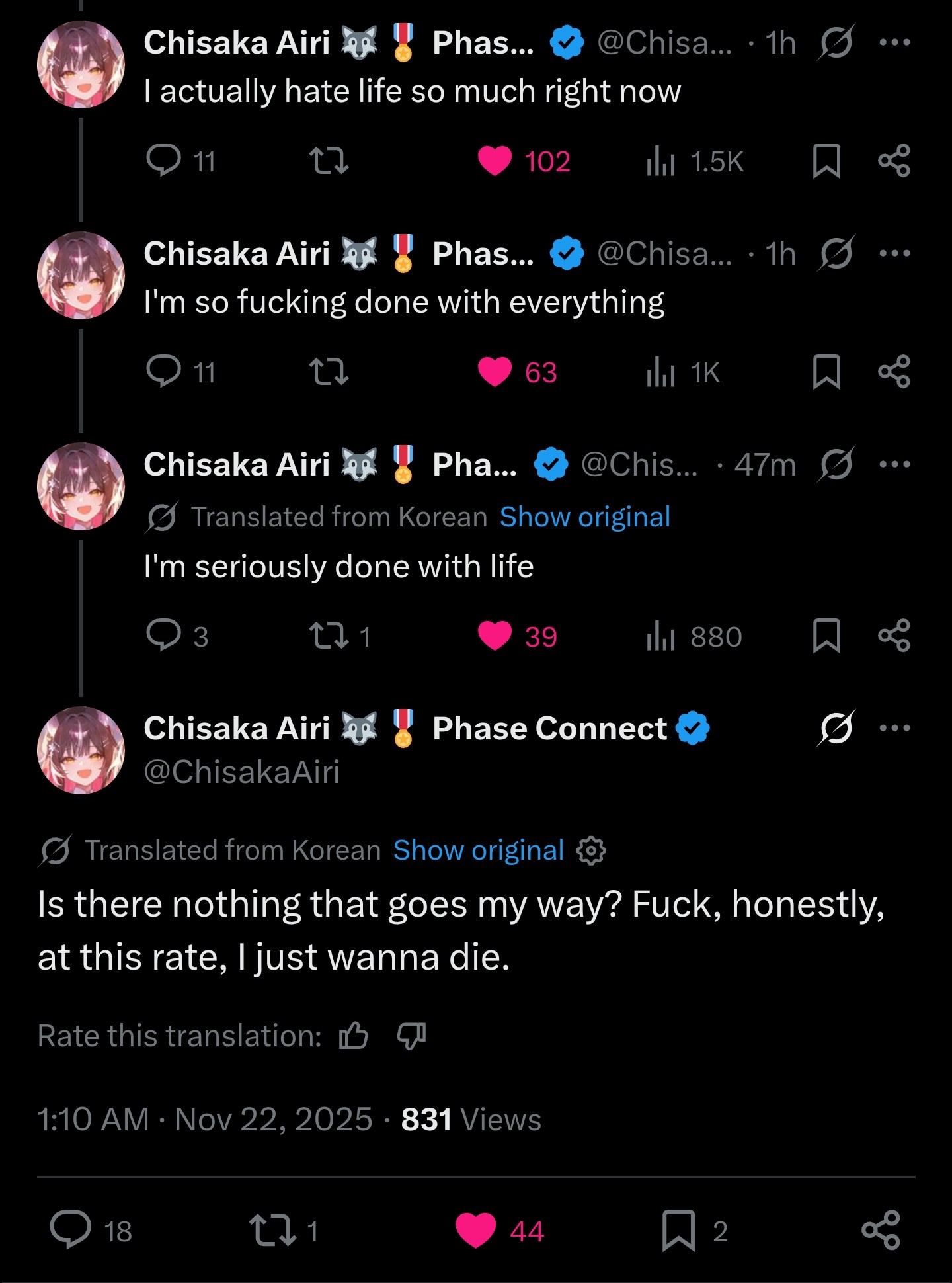Share the main tweet from the bottom bar

(x=881, y=1231)
